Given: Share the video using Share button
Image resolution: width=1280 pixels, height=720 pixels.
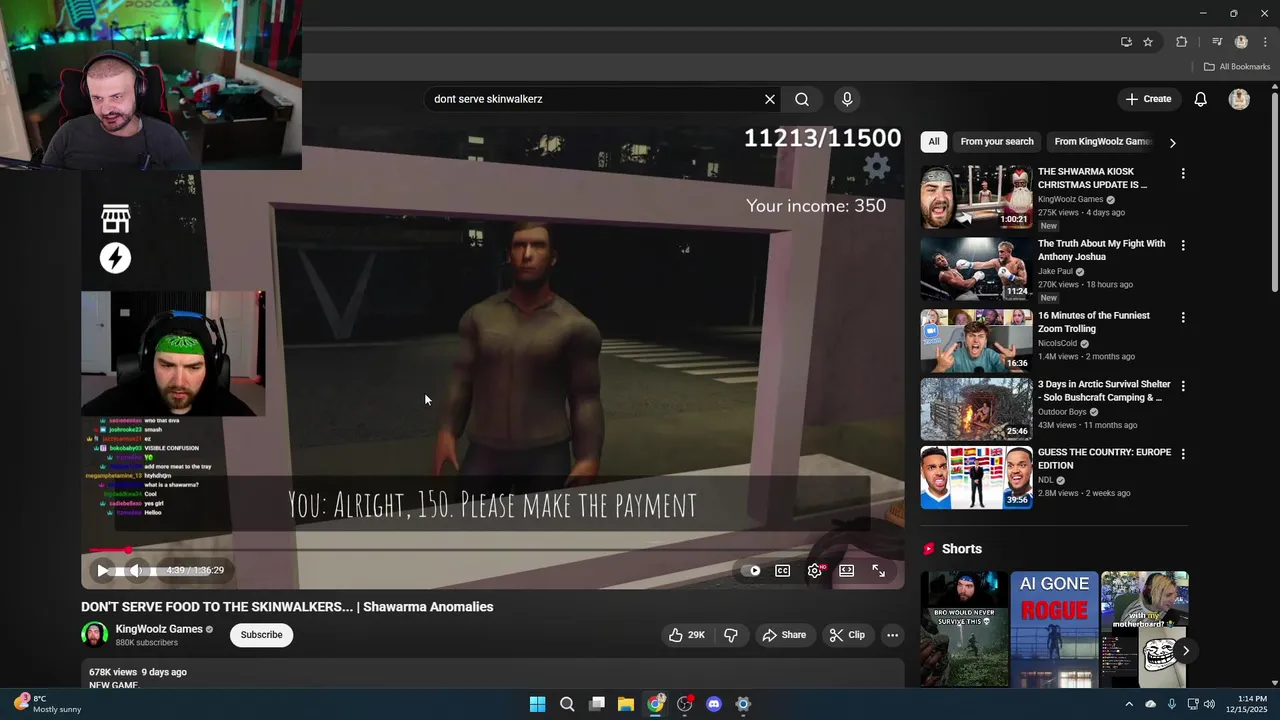Looking at the screenshot, I should coord(784,635).
